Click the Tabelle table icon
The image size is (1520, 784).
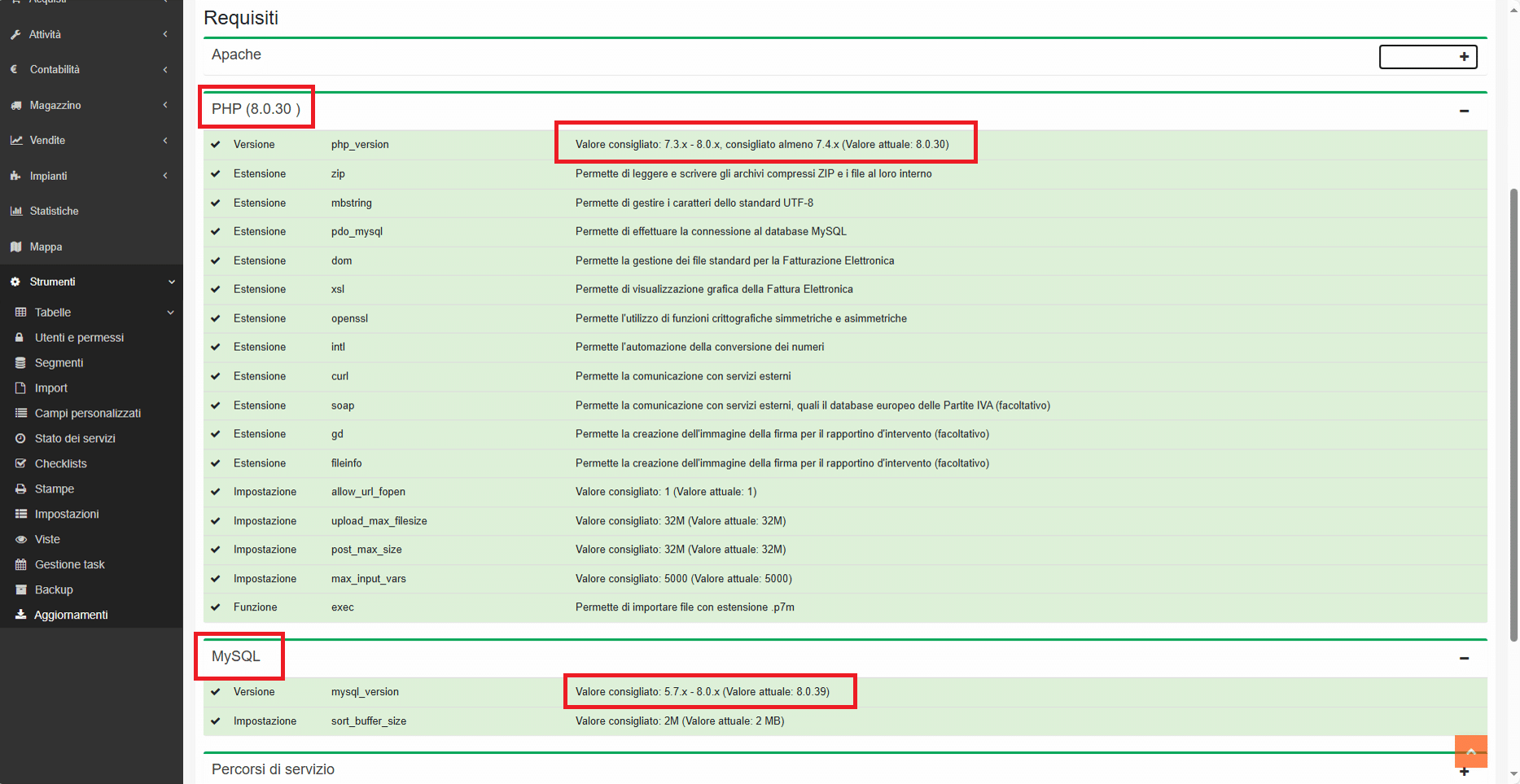point(21,313)
